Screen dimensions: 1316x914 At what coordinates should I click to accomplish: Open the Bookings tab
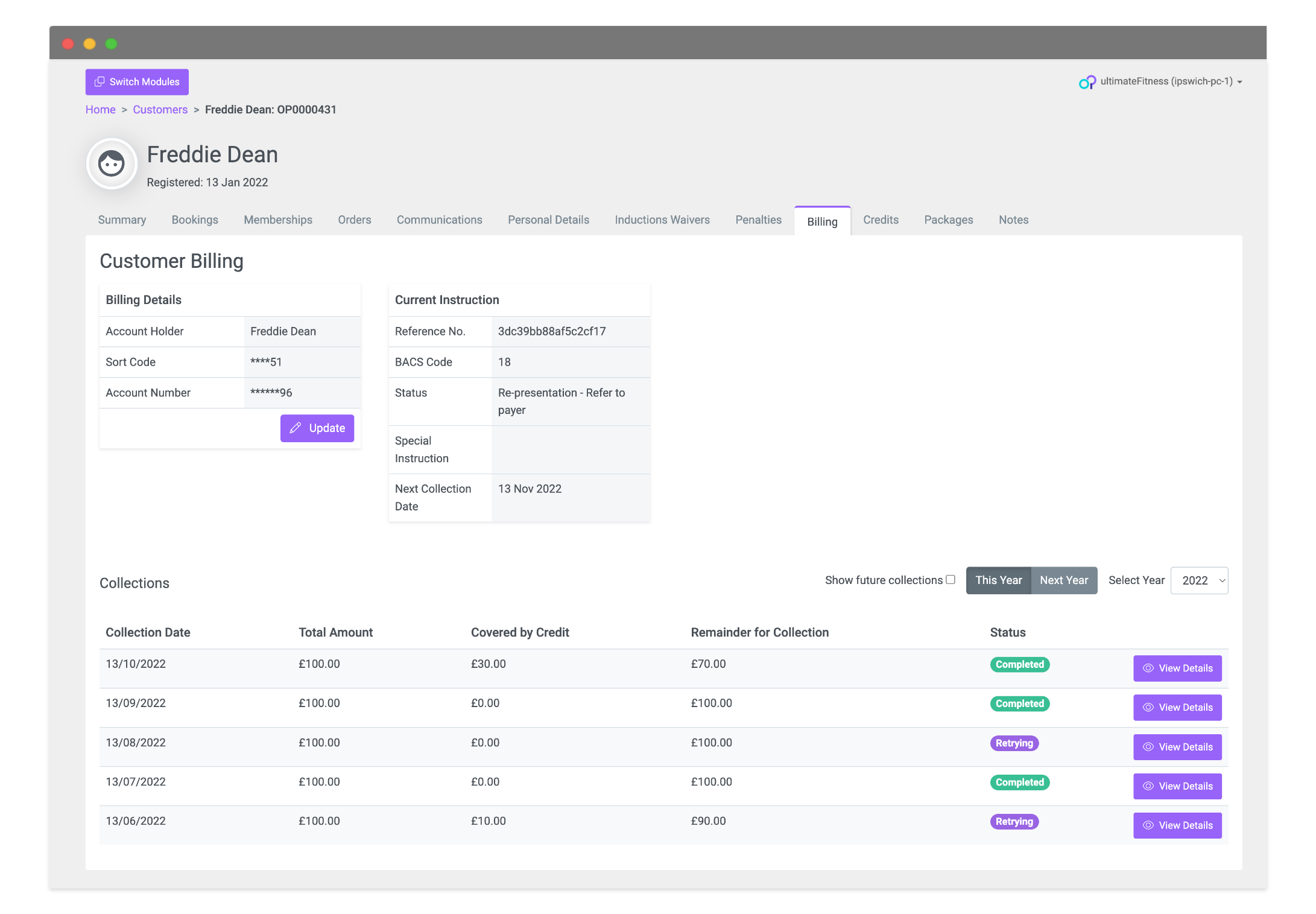(195, 220)
